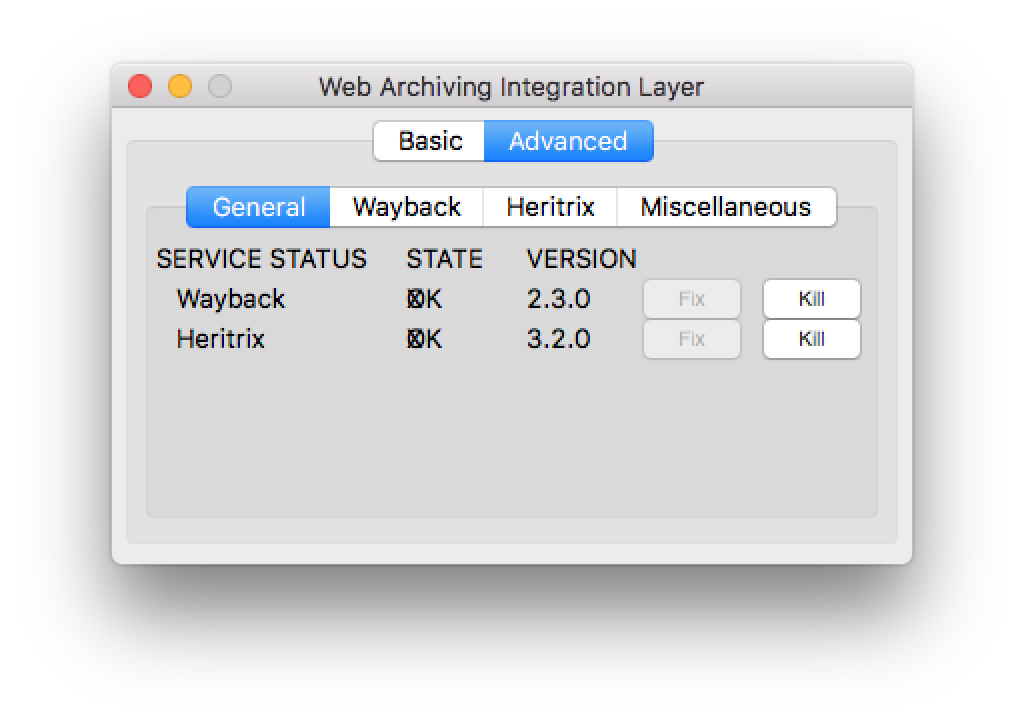Kill the Heritrix service
This screenshot has width=1024, height=724.
click(811, 339)
